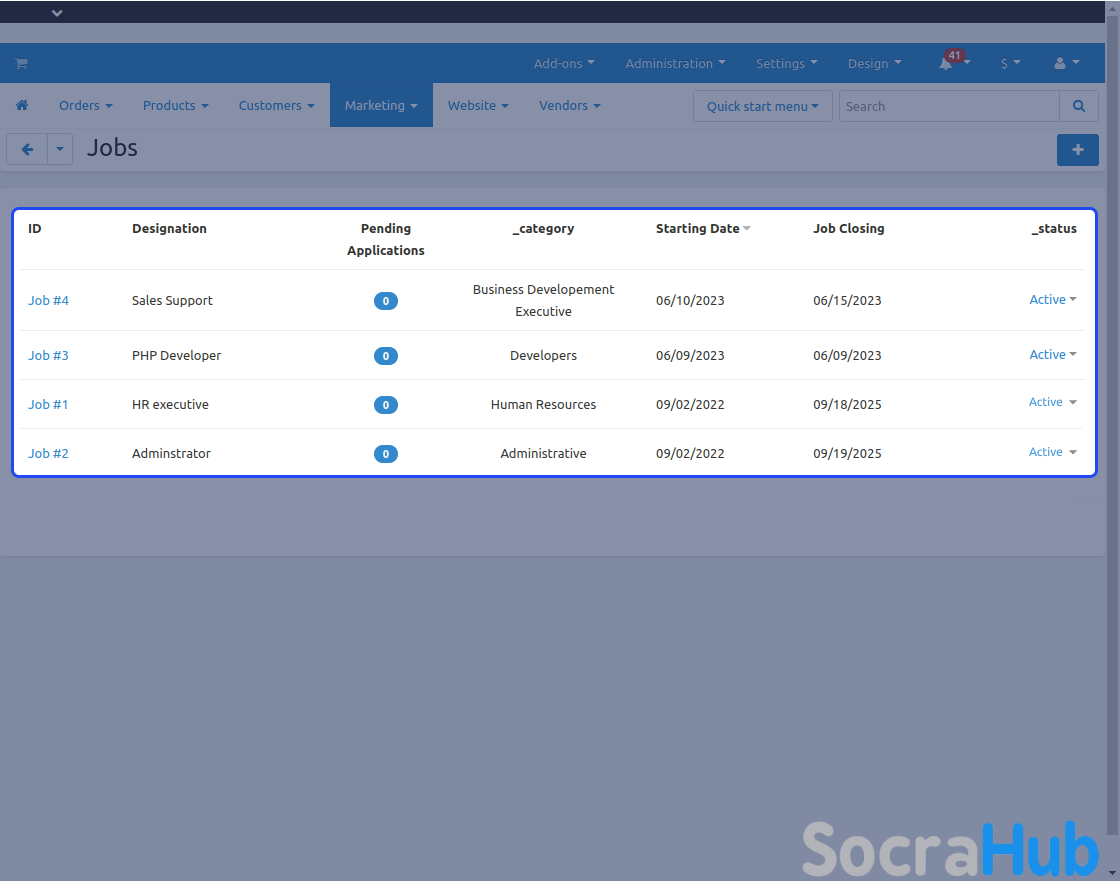This screenshot has width=1120, height=881.
Task: Click the home icon in navigation bar
Action: (x=22, y=105)
